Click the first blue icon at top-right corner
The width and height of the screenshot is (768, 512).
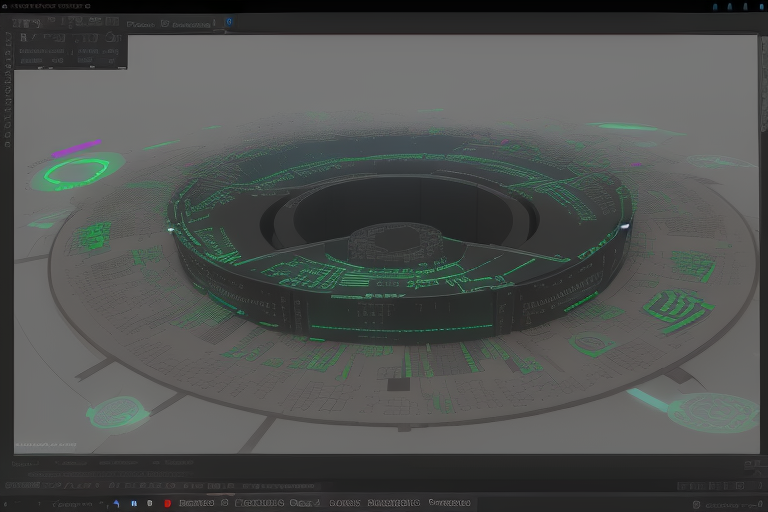[714, 6]
